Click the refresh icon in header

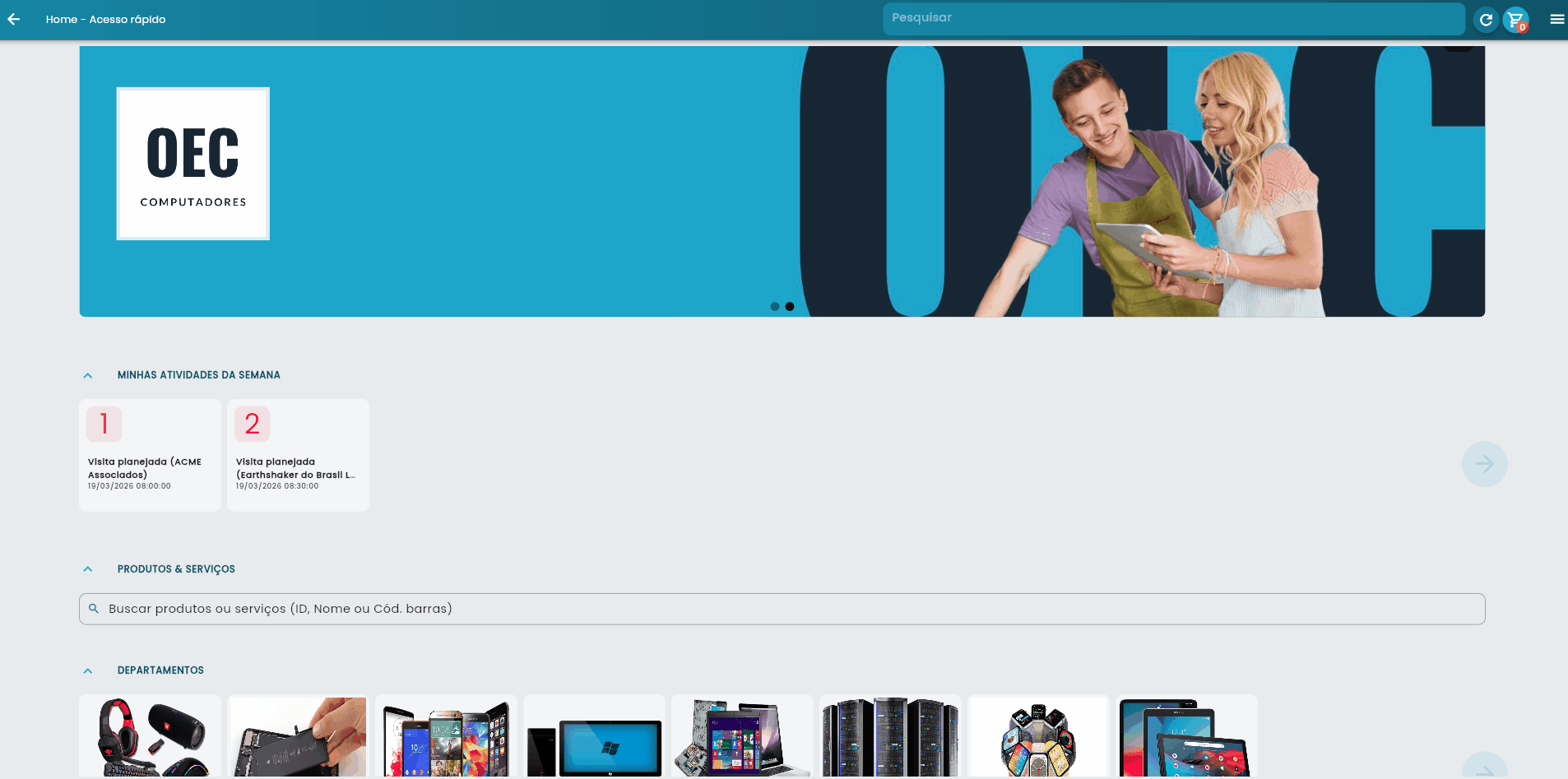(x=1486, y=20)
